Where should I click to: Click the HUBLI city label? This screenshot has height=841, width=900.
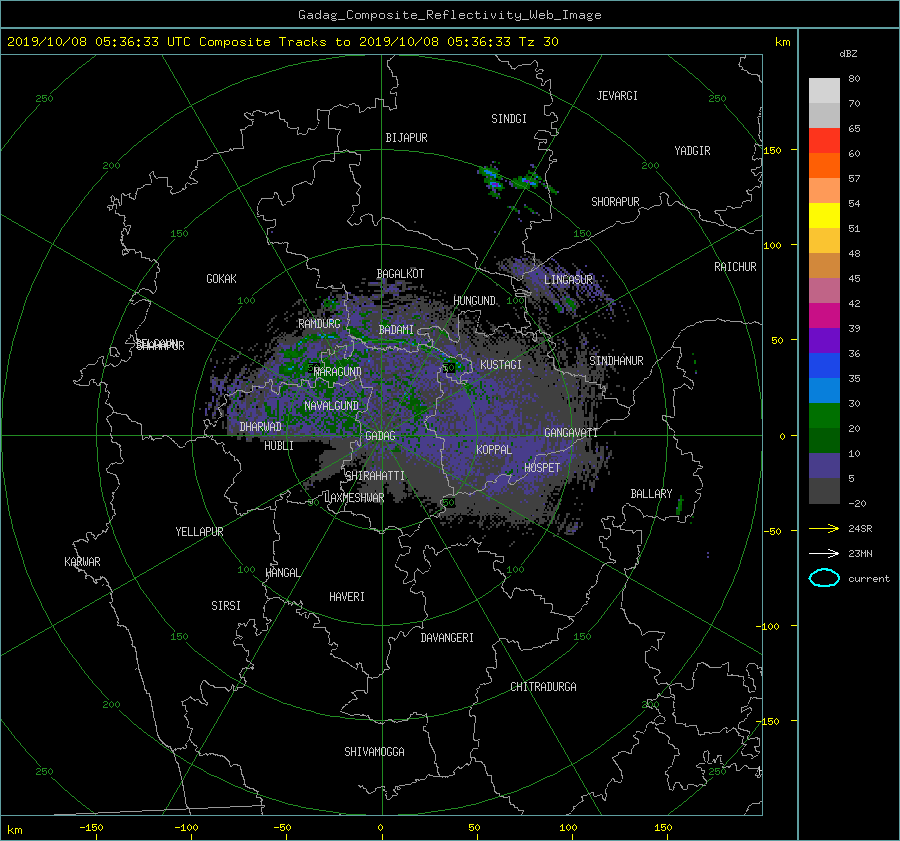(279, 446)
